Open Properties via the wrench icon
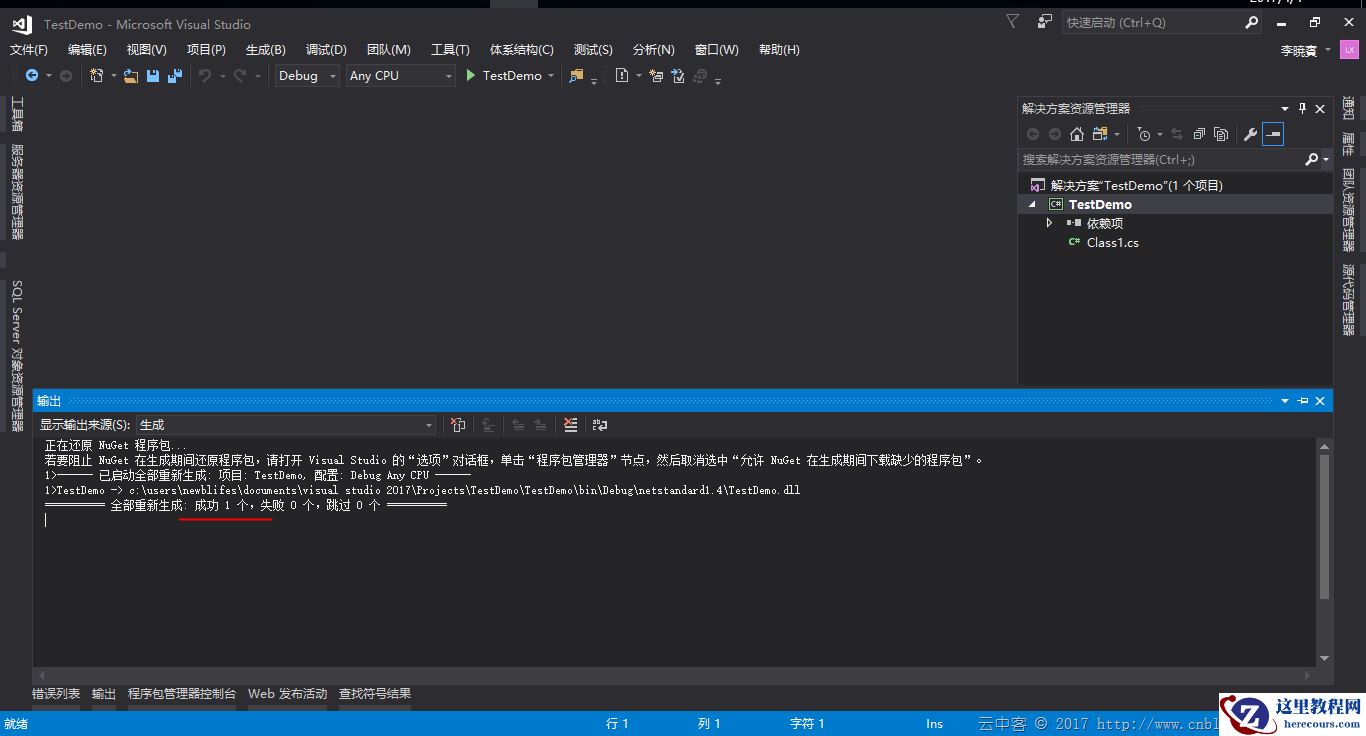The image size is (1366, 736). [x=1250, y=134]
